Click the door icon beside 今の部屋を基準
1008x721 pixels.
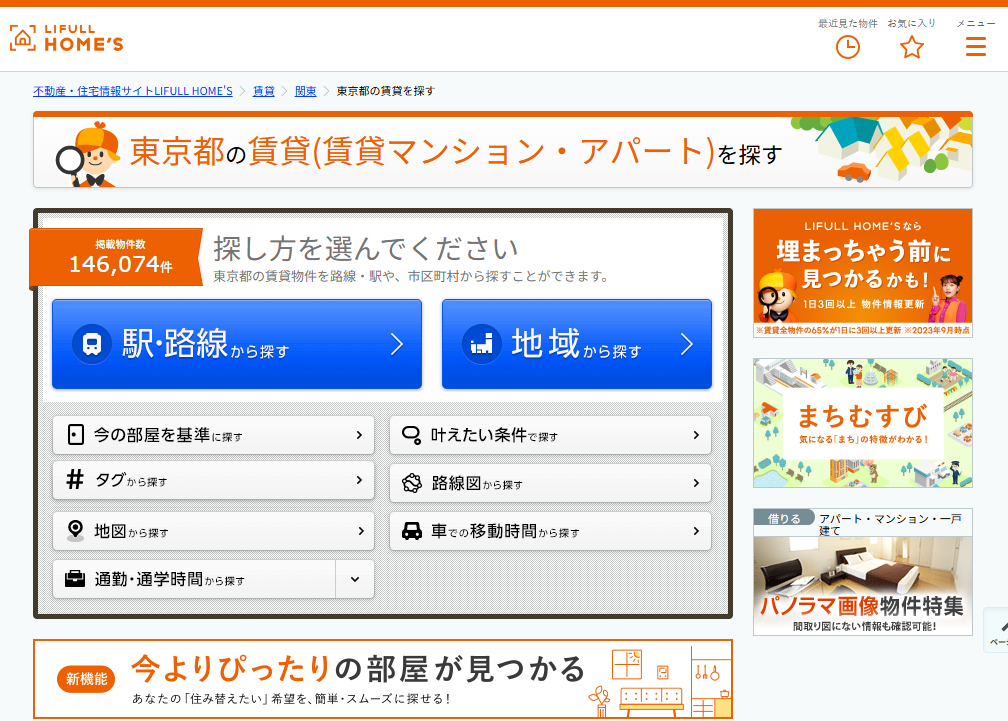76,435
